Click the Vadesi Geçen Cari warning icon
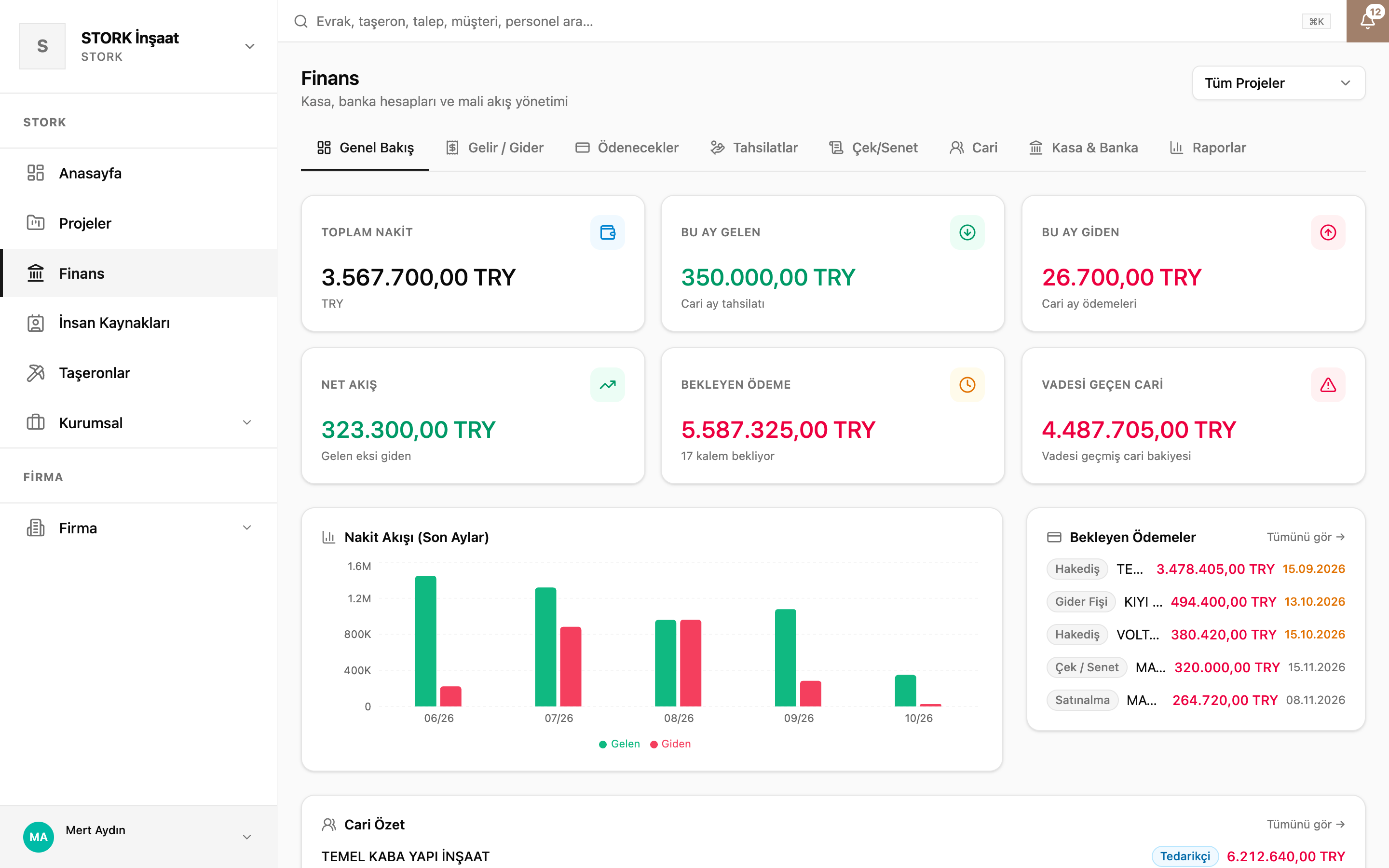1389x868 pixels. (1328, 385)
